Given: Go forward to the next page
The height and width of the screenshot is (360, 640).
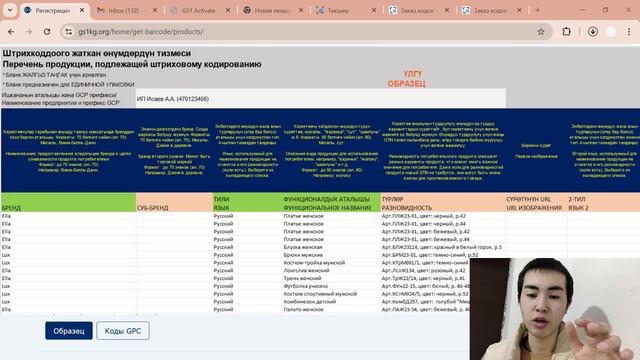Looking at the screenshot, I should tap(29, 31).
